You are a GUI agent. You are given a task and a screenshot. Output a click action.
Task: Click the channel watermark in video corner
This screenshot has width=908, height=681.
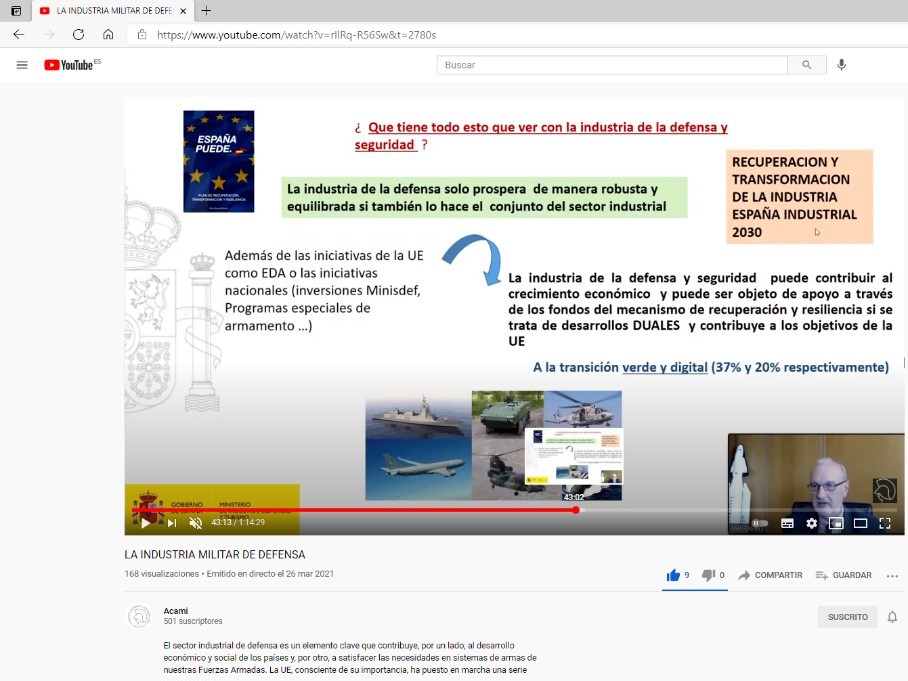point(885,490)
